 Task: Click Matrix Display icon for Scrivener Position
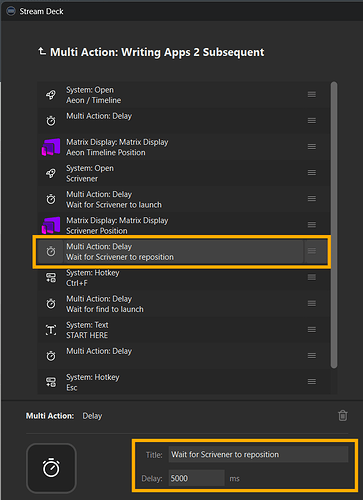pos(51,225)
